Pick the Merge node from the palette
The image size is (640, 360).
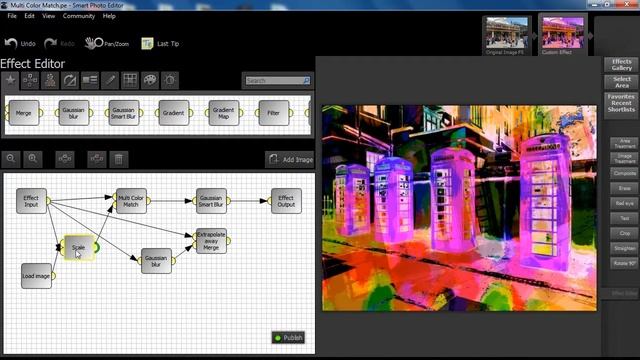[23, 113]
